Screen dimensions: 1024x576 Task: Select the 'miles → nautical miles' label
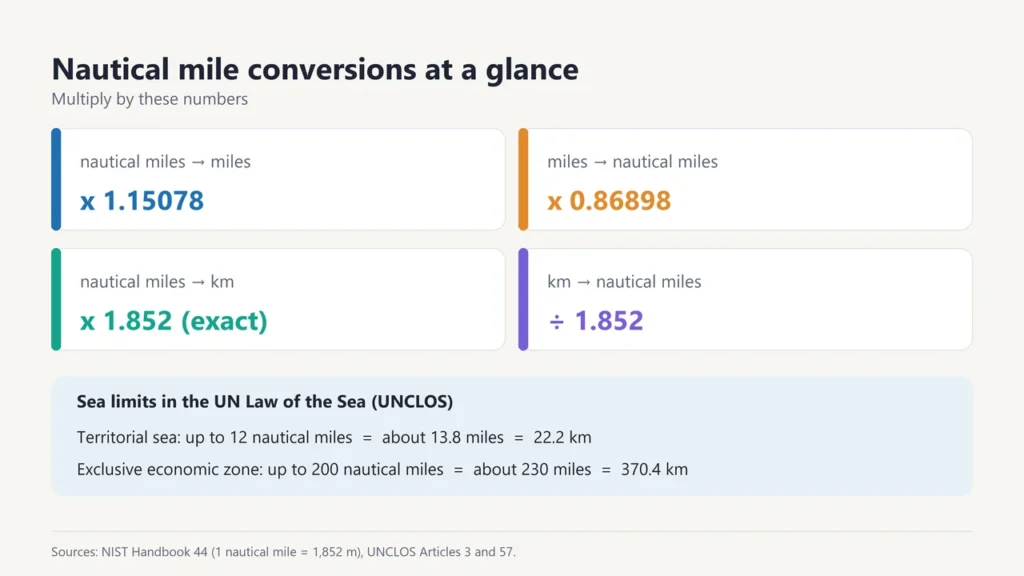point(632,161)
